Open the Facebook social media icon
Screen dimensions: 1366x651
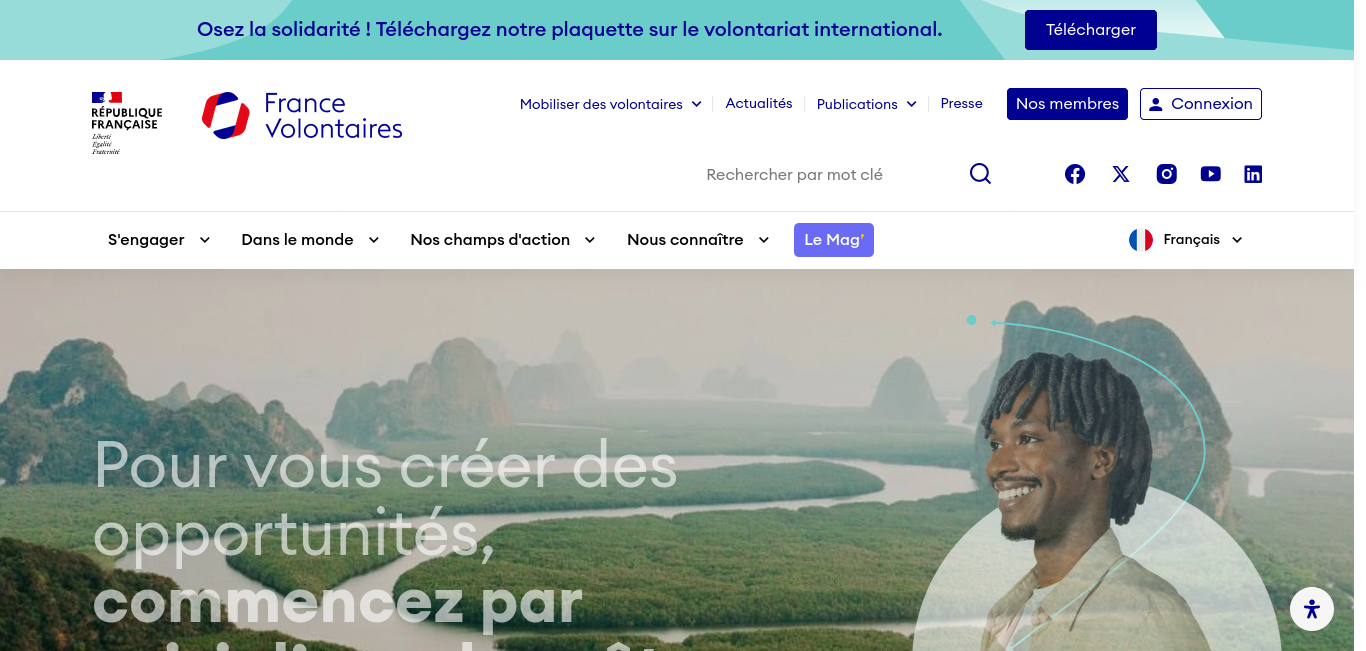(1075, 174)
